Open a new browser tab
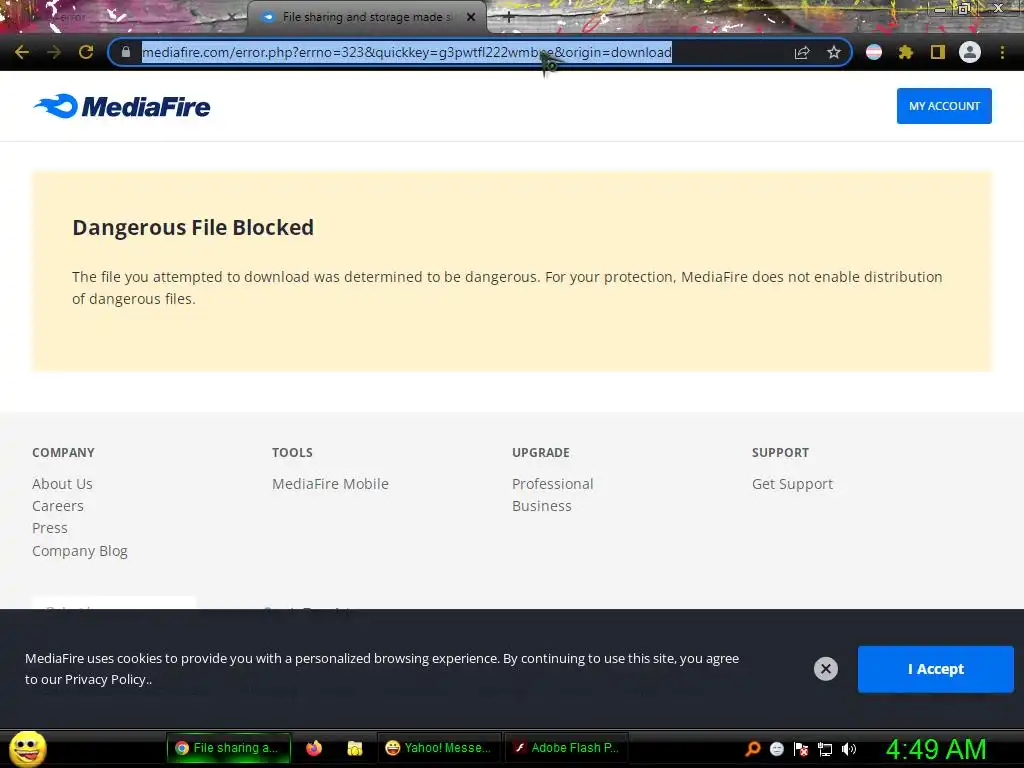The height and width of the screenshot is (768, 1024). coord(509,18)
